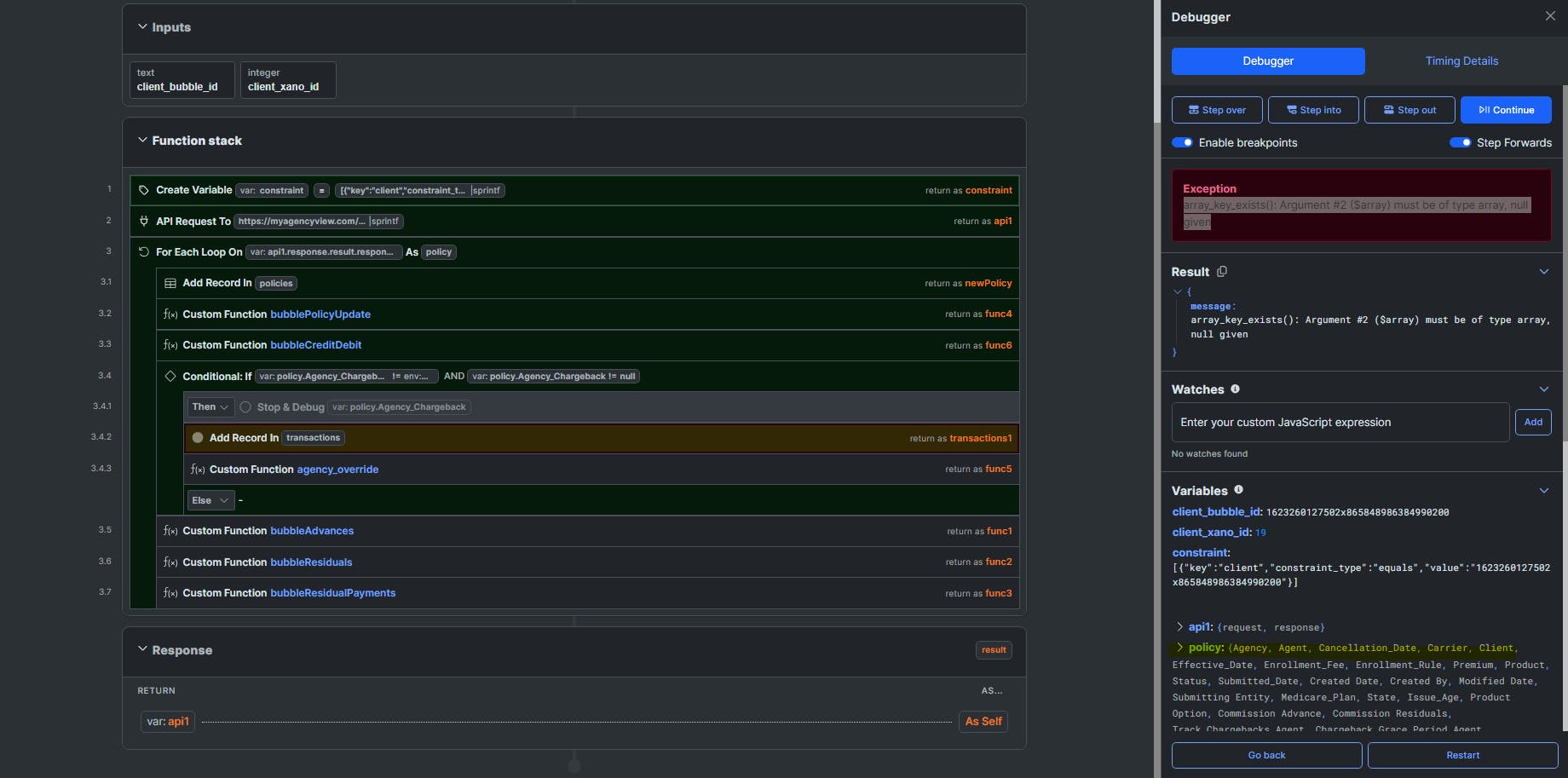Add the custom watch expression
This screenshot has height=778, width=1568.
[x=1533, y=422]
